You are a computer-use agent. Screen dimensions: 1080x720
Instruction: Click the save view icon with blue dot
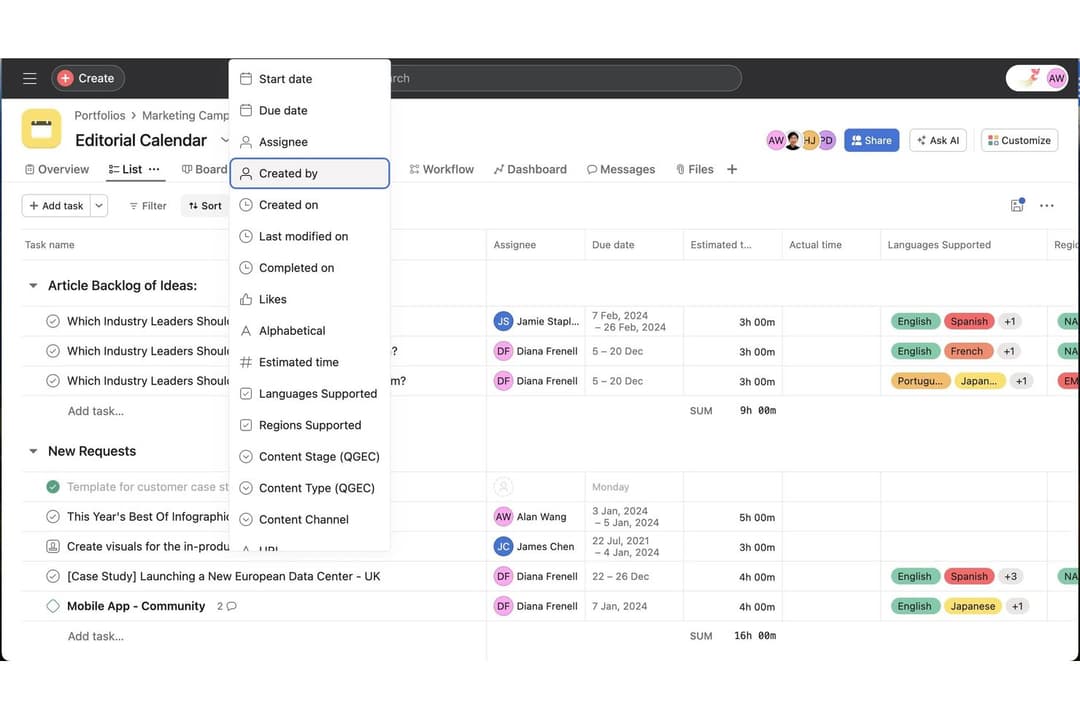click(1017, 205)
